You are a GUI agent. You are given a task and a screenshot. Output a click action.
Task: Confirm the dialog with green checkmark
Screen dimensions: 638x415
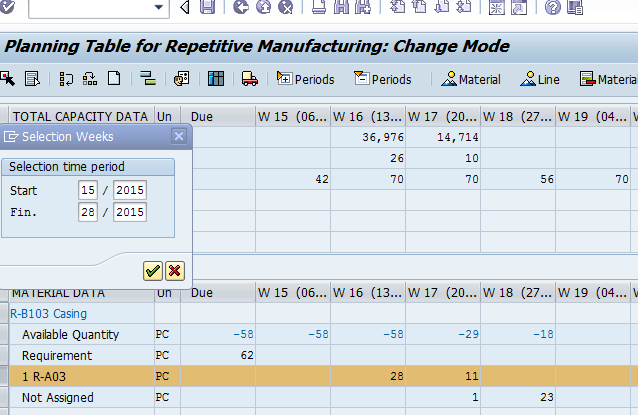point(153,271)
